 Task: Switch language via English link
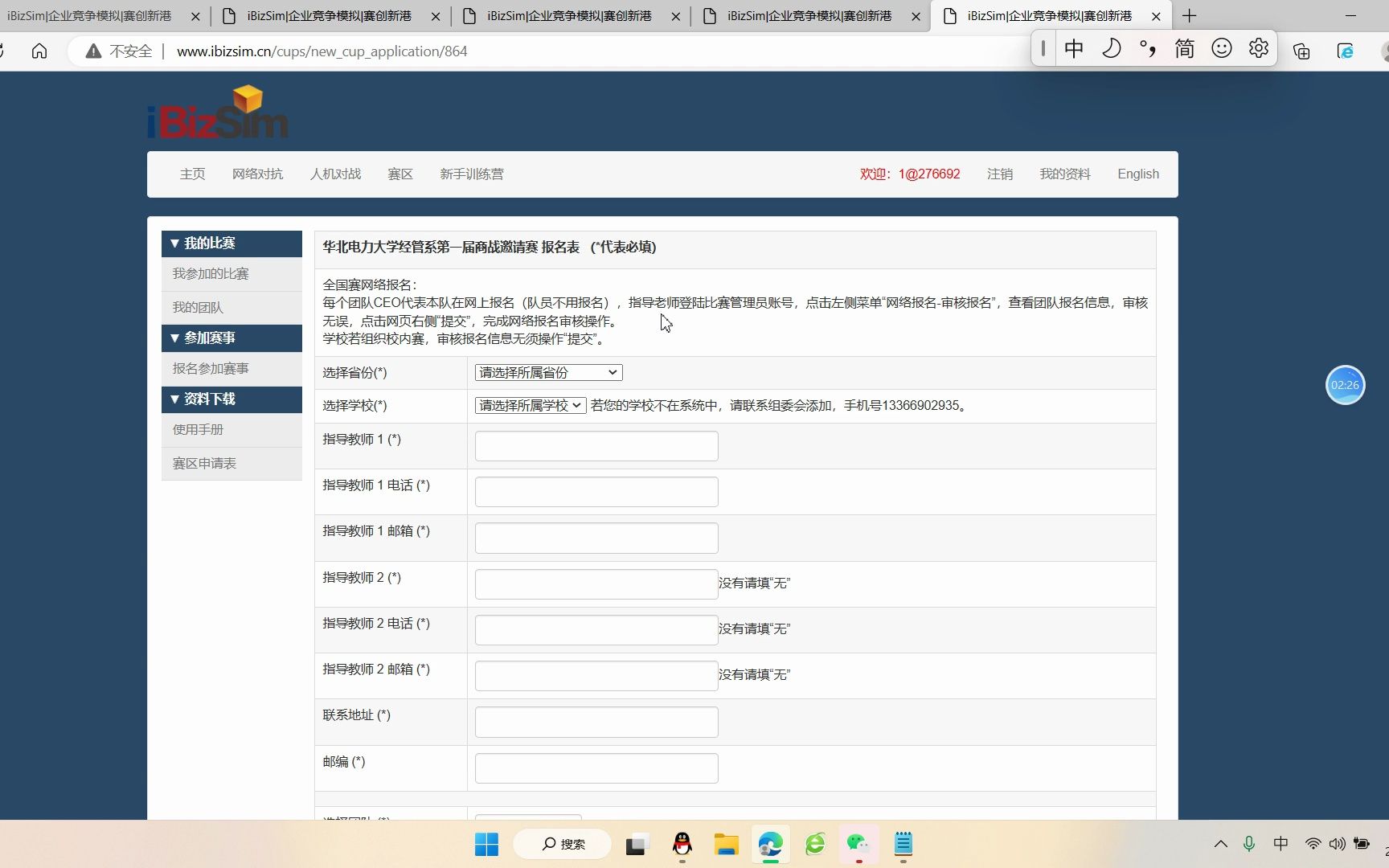coord(1138,174)
